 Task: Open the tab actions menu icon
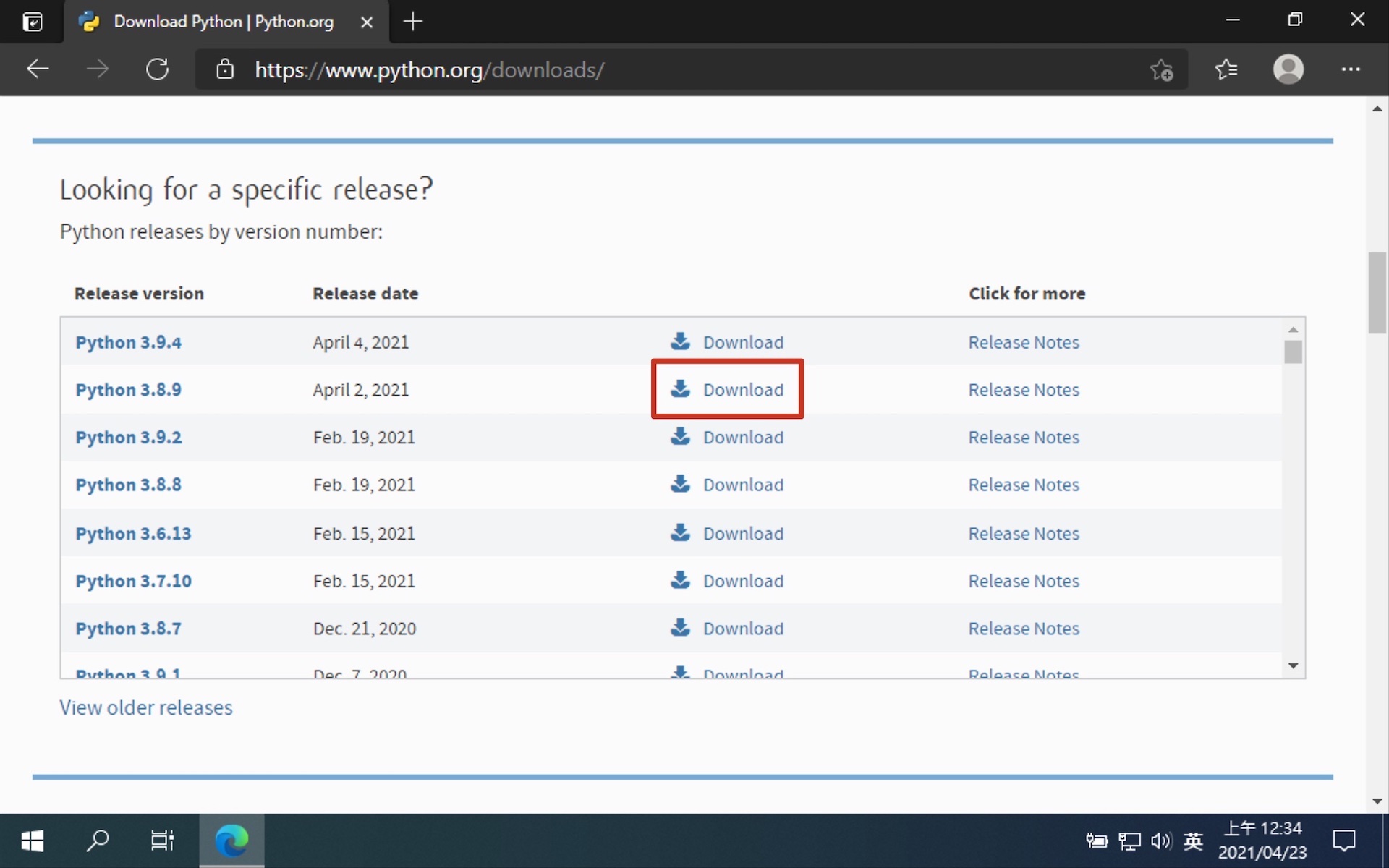point(33,22)
